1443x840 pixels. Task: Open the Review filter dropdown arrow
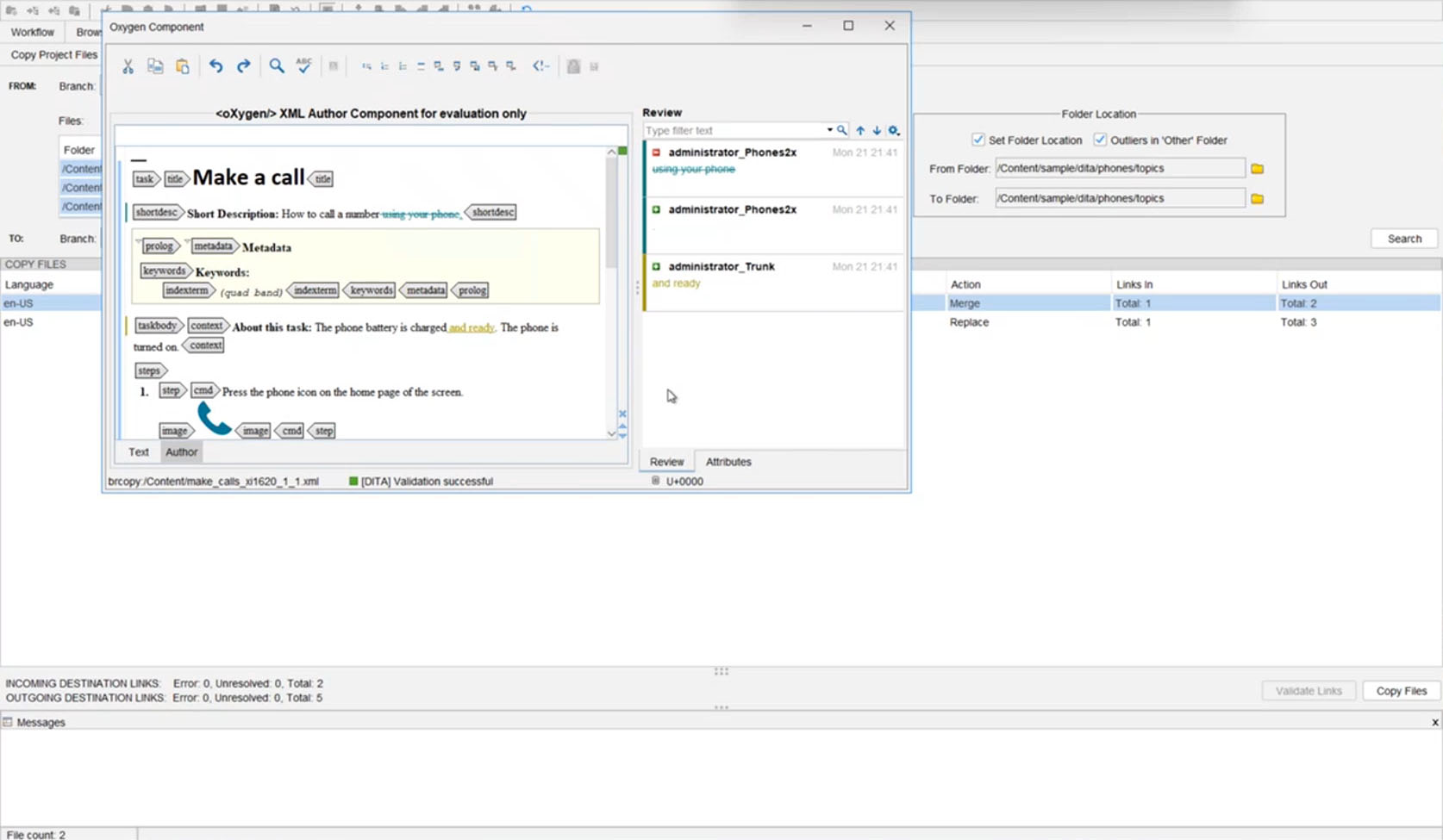click(x=830, y=130)
